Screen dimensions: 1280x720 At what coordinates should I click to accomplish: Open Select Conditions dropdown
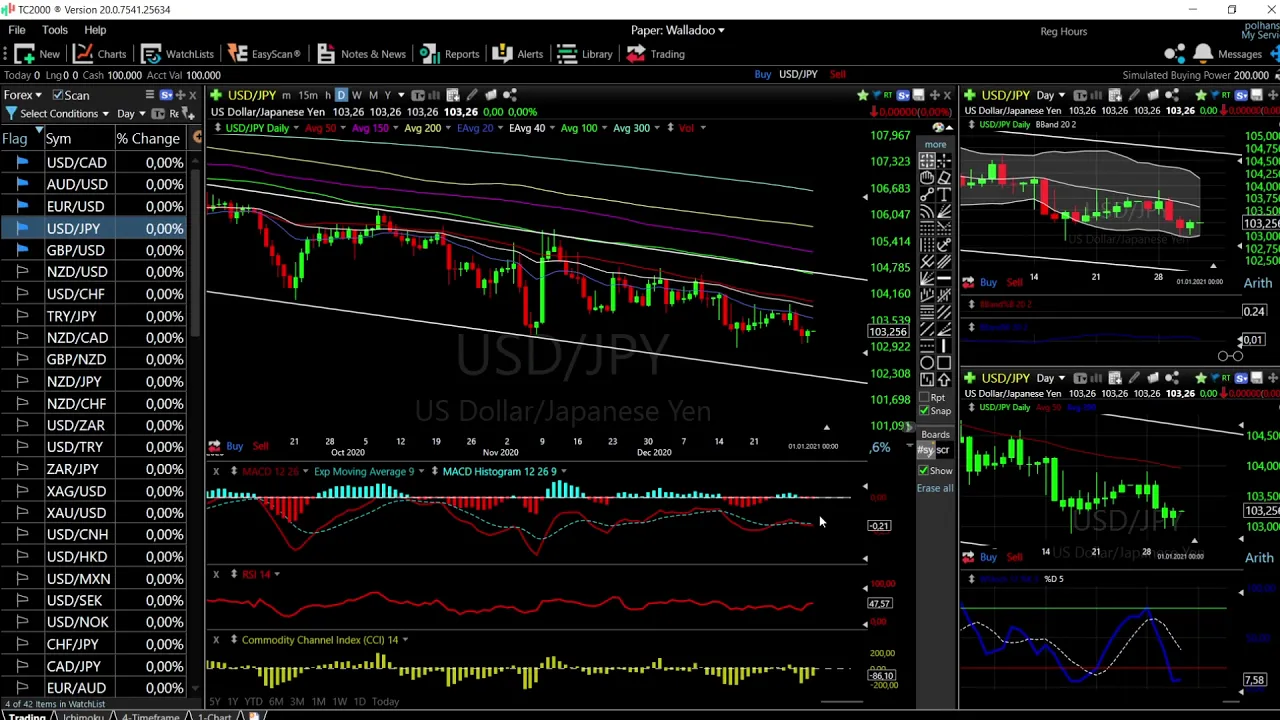[x=65, y=113]
